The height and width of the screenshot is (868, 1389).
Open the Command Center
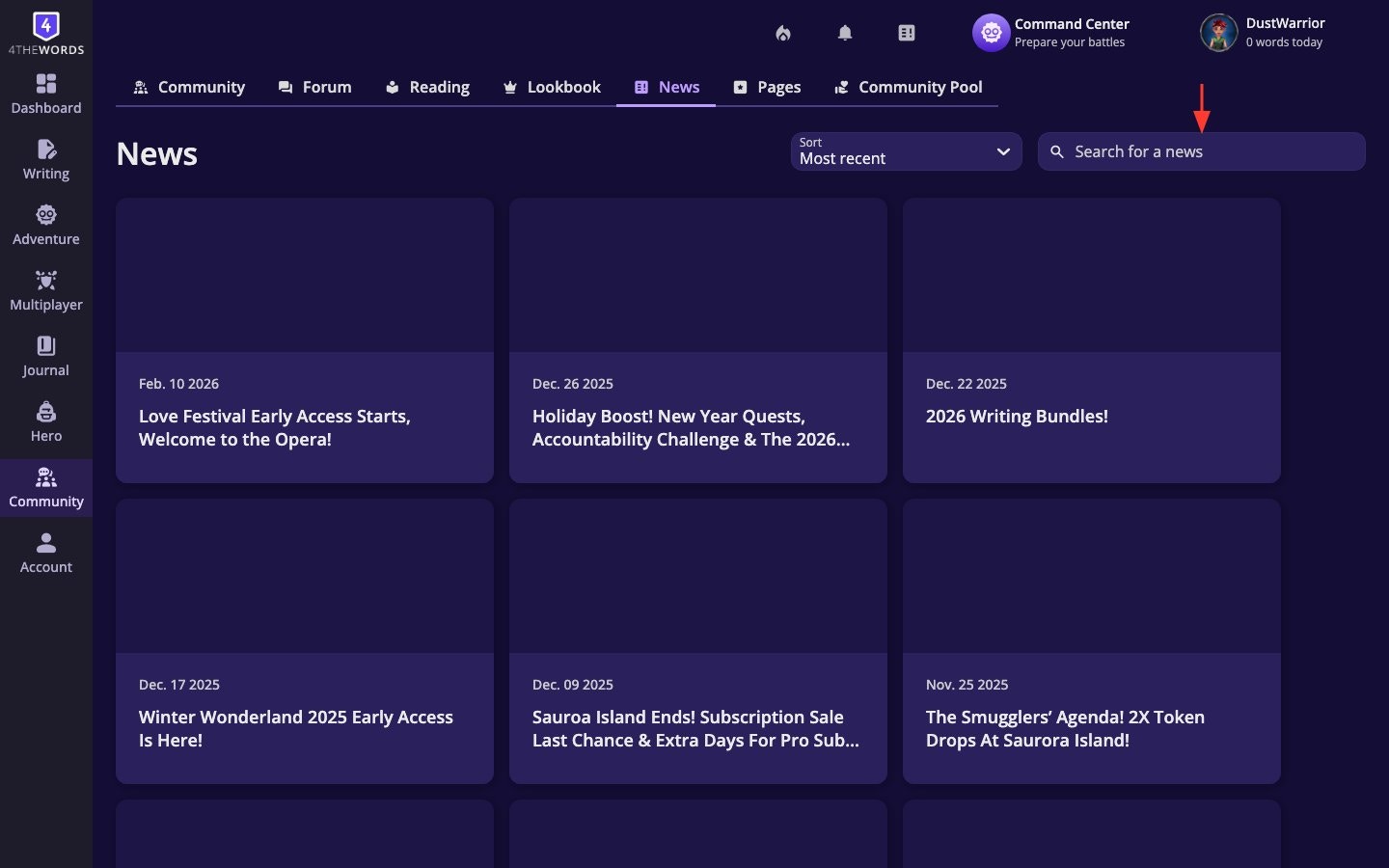(x=1051, y=32)
